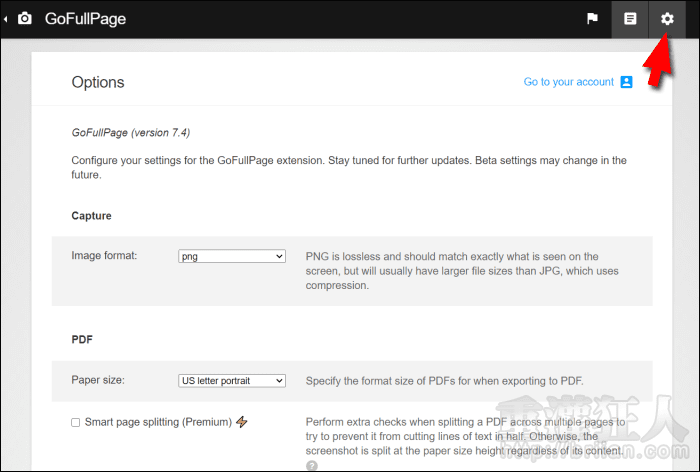Click the account person icon
Image resolution: width=700 pixels, height=472 pixels.
[627, 82]
